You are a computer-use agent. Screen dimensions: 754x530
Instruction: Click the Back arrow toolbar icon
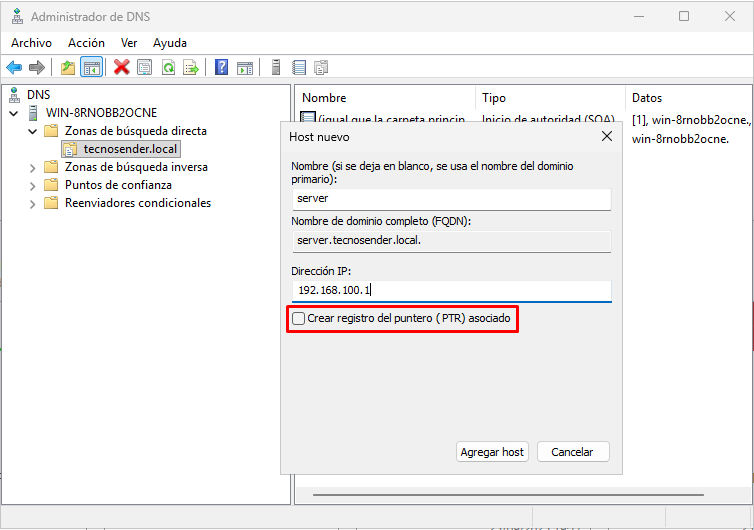[14, 67]
